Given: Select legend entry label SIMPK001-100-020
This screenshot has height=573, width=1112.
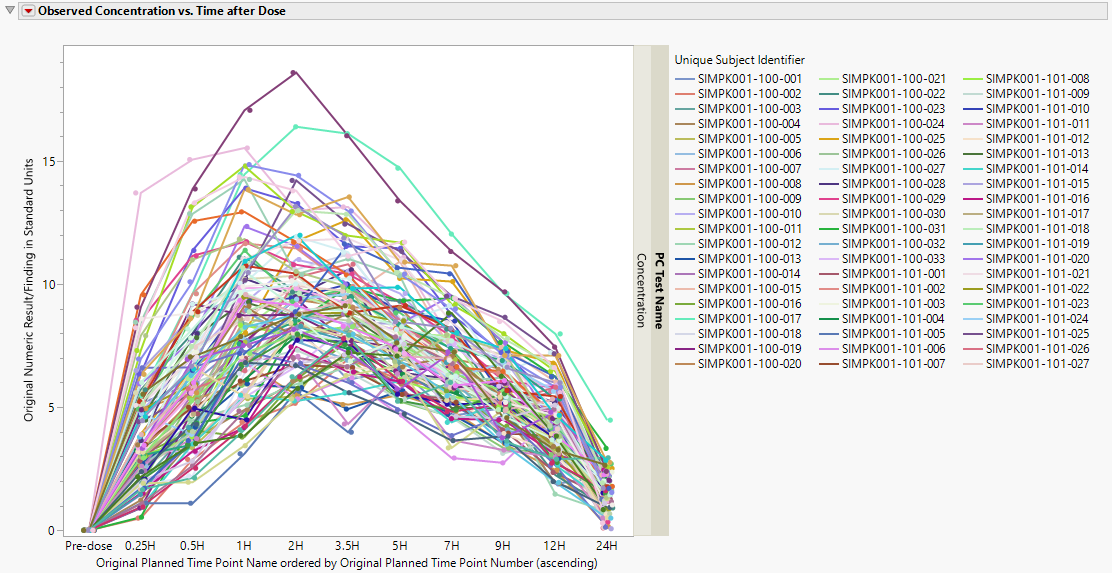Looking at the screenshot, I should pyautogui.click(x=749, y=364).
